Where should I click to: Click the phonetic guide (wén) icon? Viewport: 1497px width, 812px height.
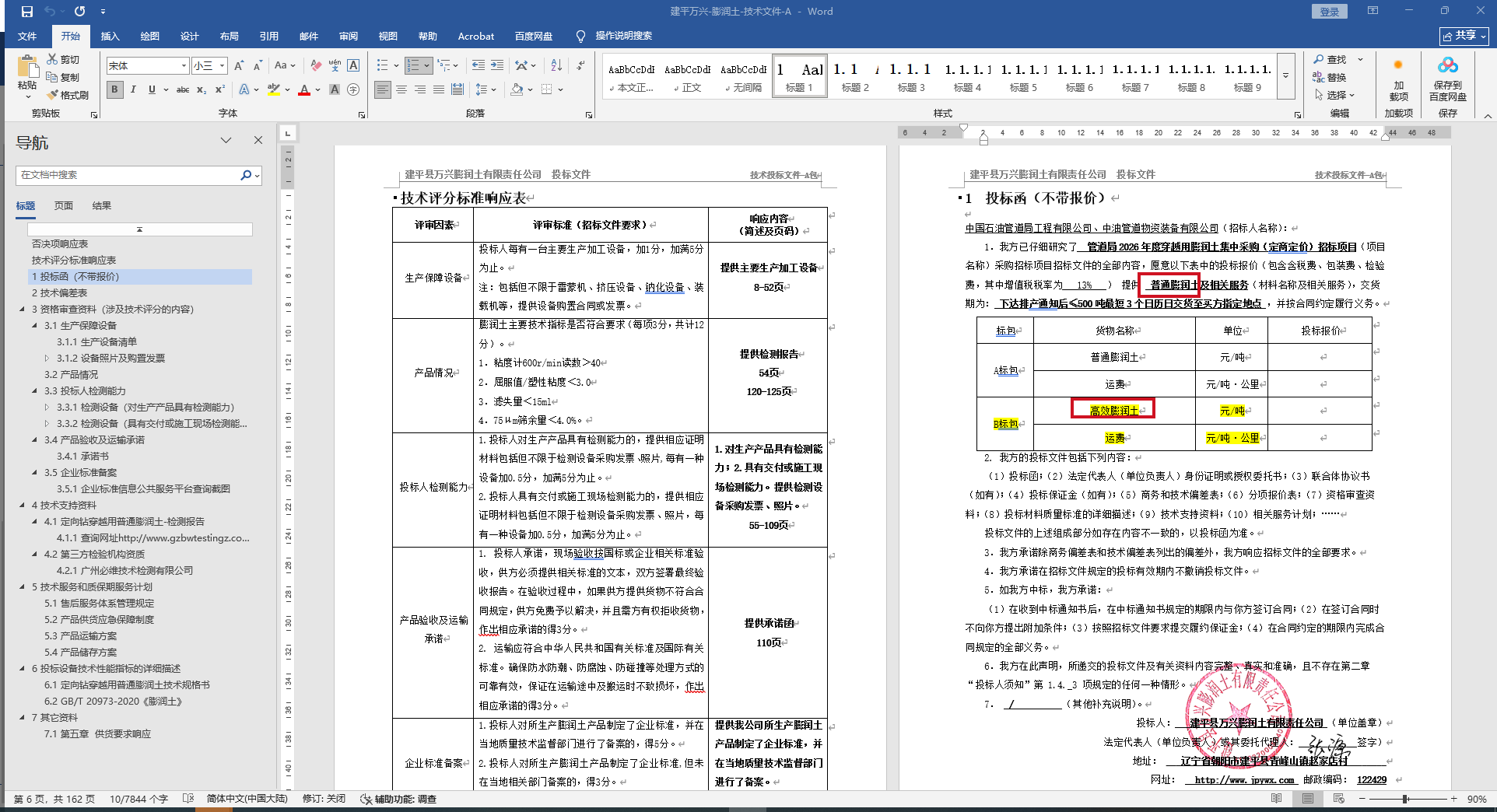pyautogui.click(x=335, y=65)
